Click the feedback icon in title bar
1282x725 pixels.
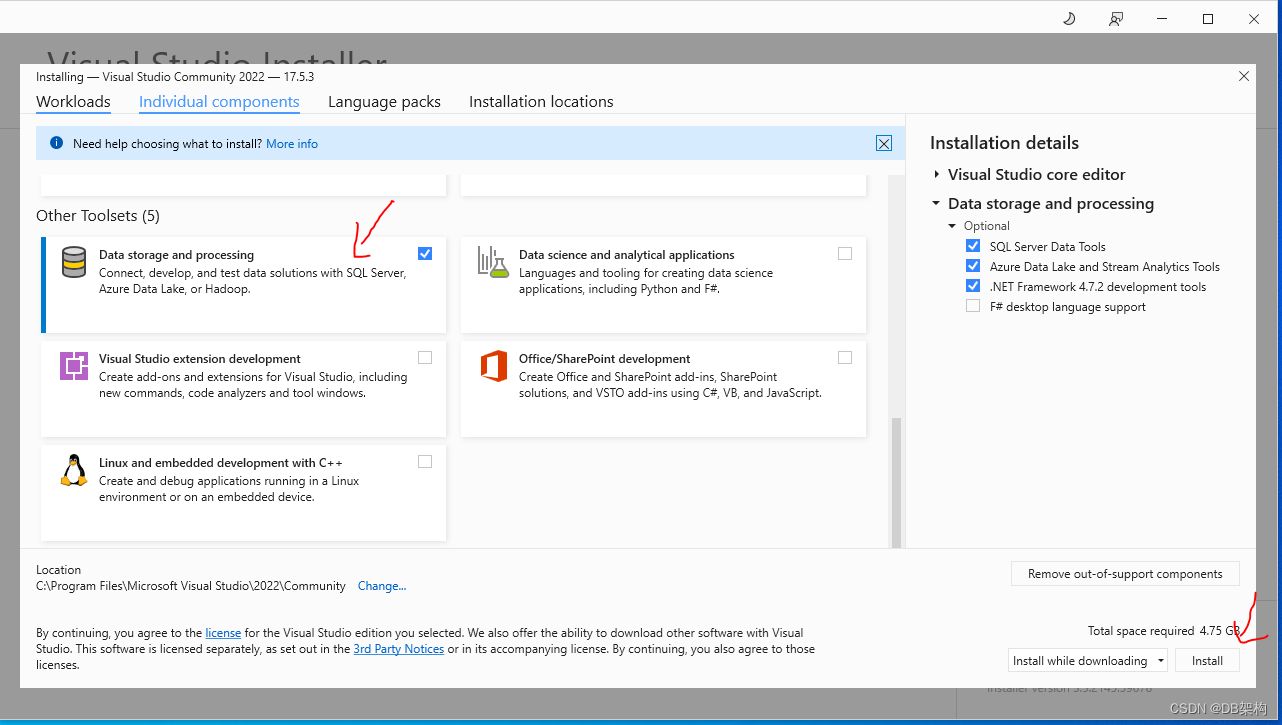(x=1116, y=18)
